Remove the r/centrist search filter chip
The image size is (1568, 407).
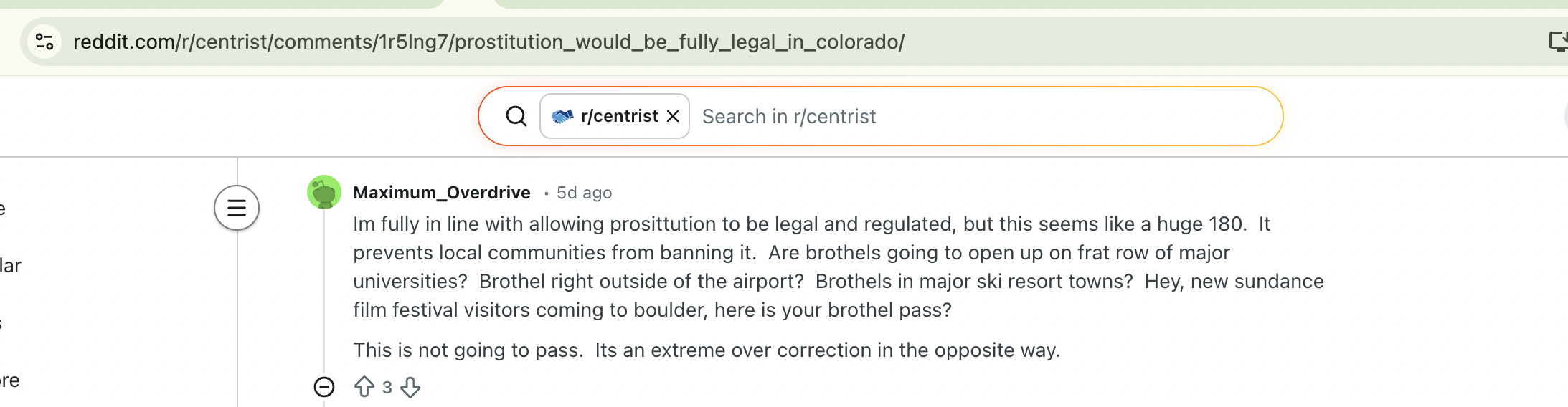click(x=673, y=116)
